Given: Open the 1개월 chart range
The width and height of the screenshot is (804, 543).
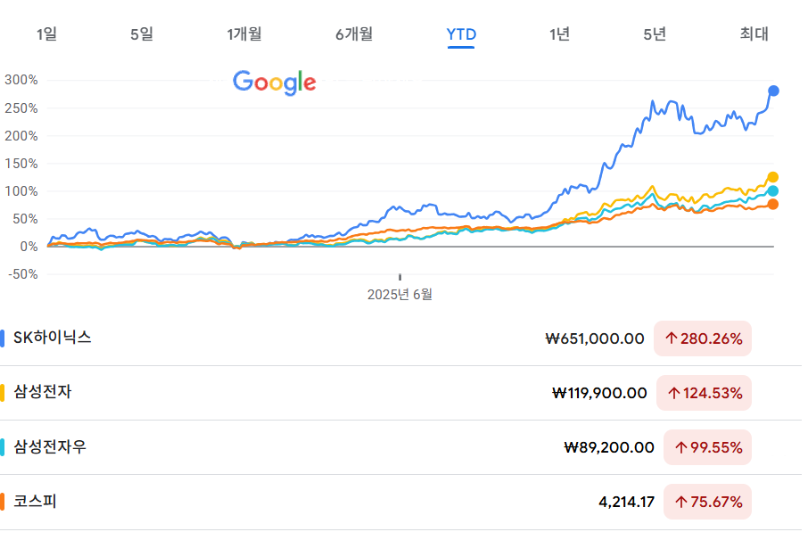Looking at the screenshot, I should click(244, 34).
